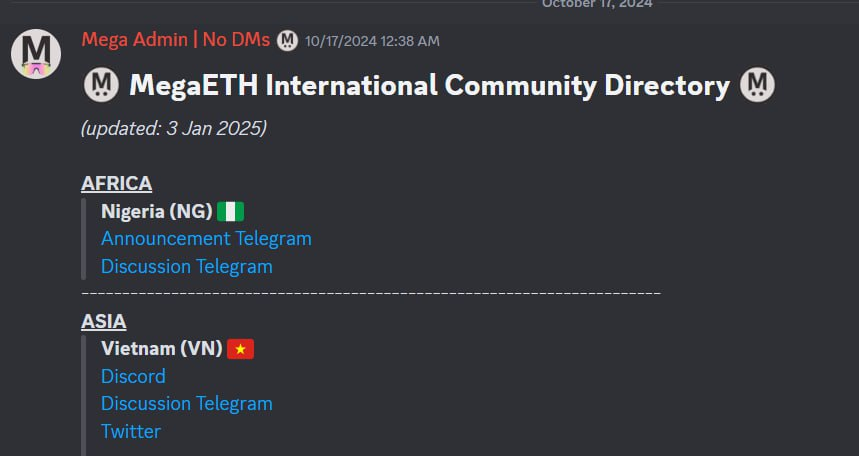Open the Discussion Telegram link under Nigeria

(186, 266)
